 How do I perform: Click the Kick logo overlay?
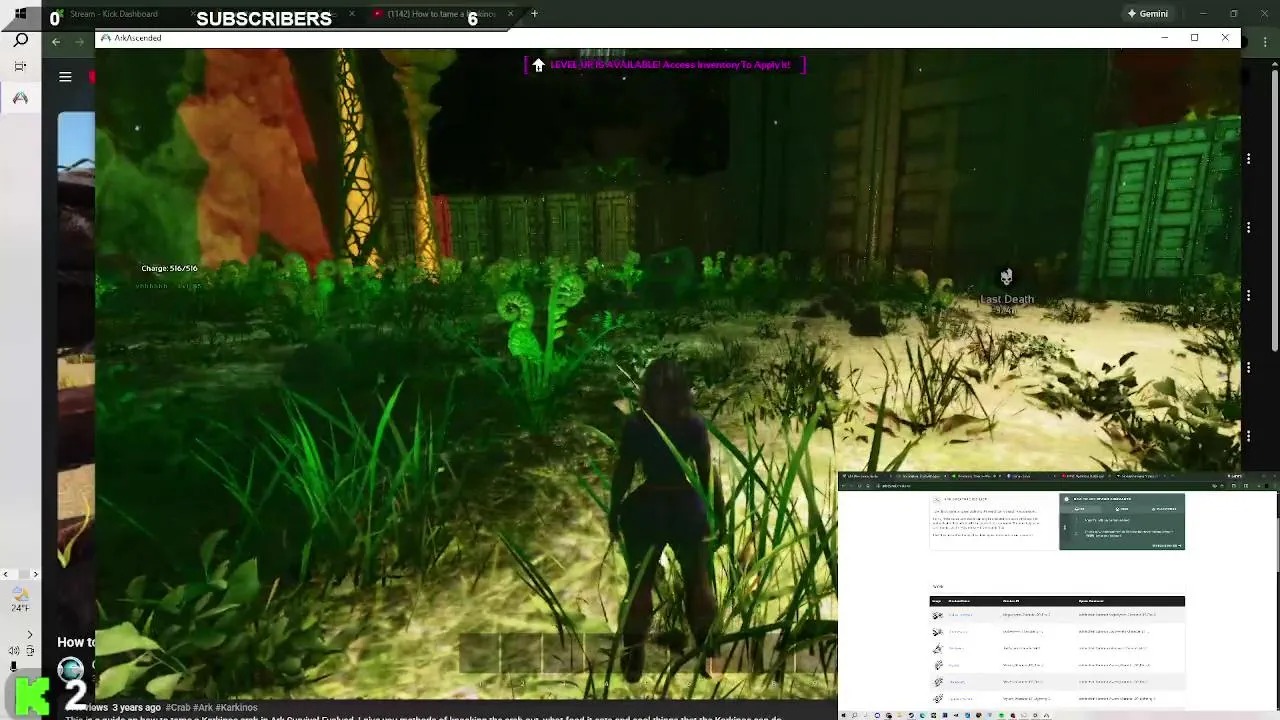[32, 695]
